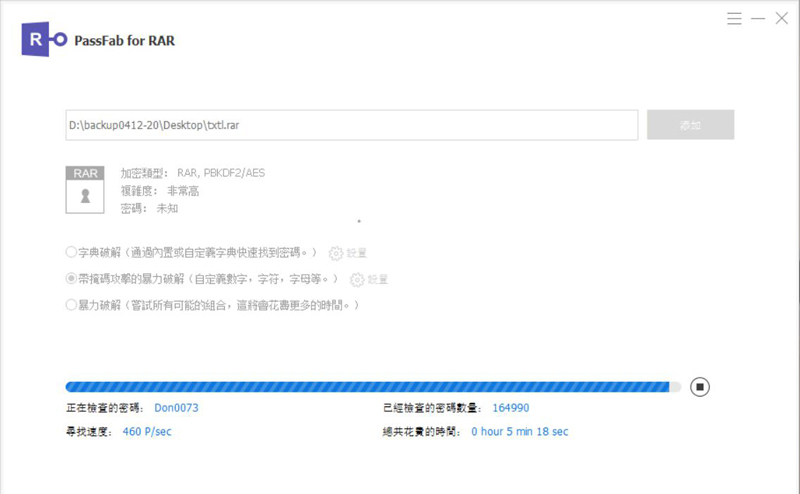Image resolution: width=800 pixels, height=494 pixels.
Task: Open dictionary attack settings gear icon
Action: (x=335, y=254)
